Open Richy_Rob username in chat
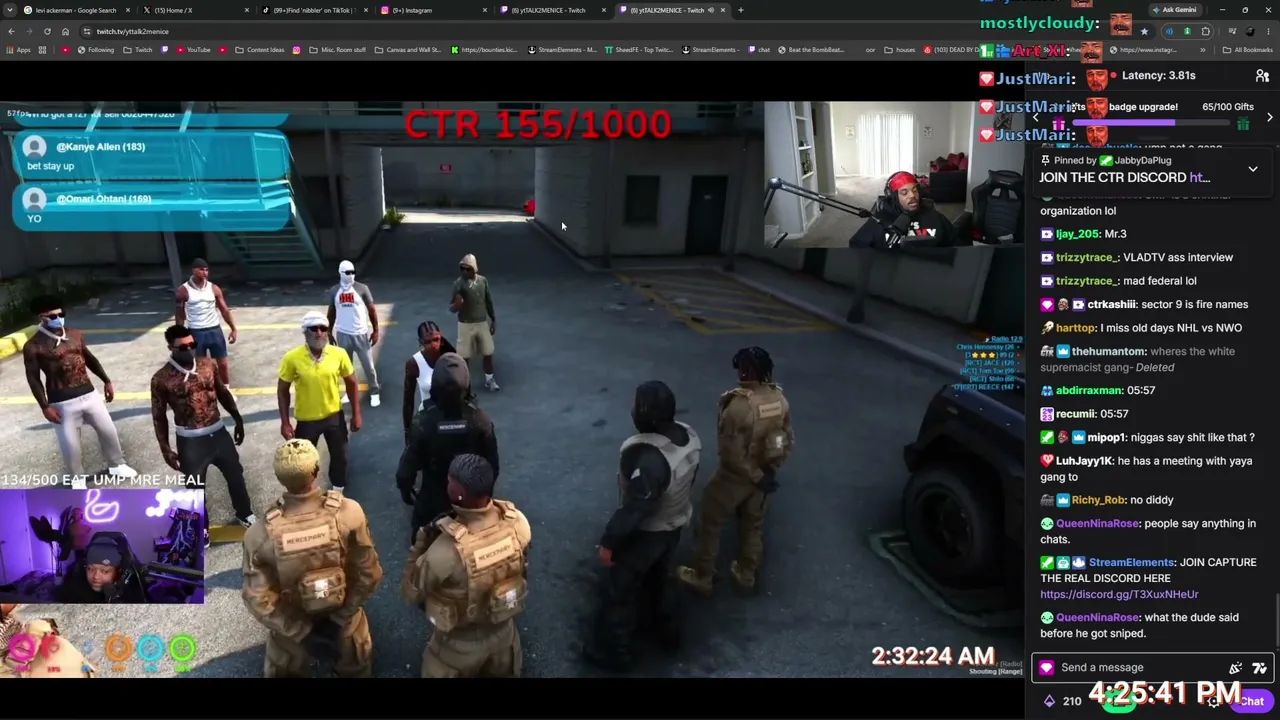Viewport: 1280px width, 720px height. point(1098,500)
